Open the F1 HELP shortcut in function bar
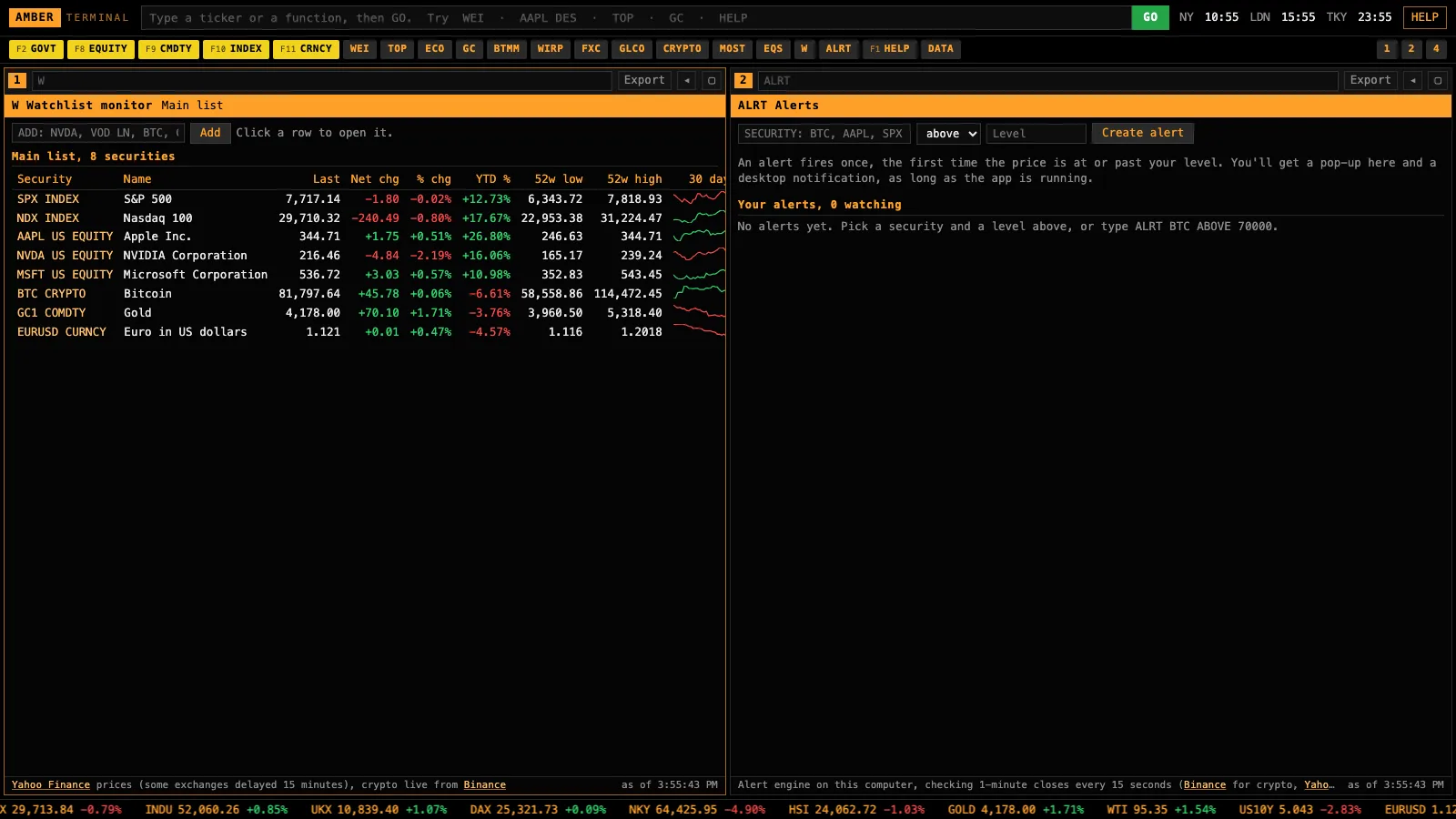Screen dimensions: 1456x819 click(890, 49)
